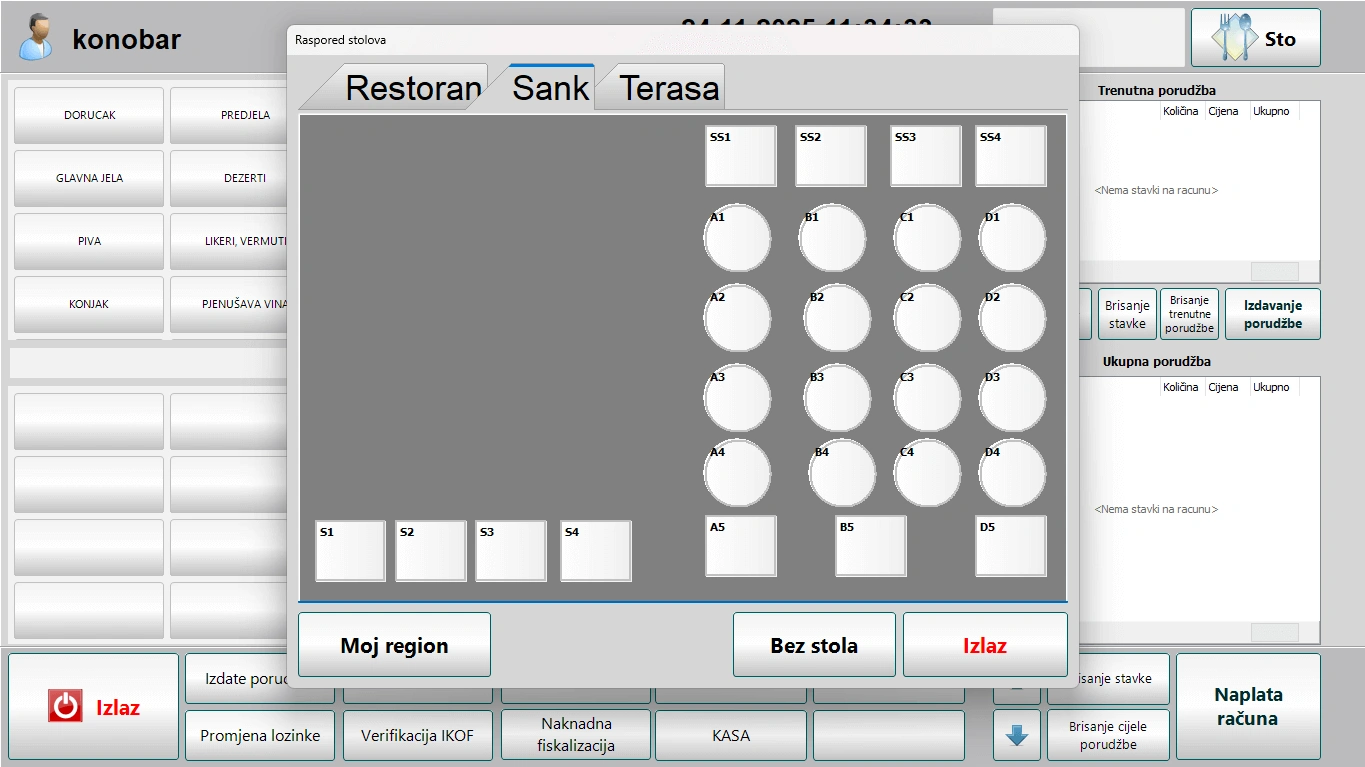Select square table SS2
Image resolution: width=1365 pixels, height=767 pixels.
[x=831, y=156]
